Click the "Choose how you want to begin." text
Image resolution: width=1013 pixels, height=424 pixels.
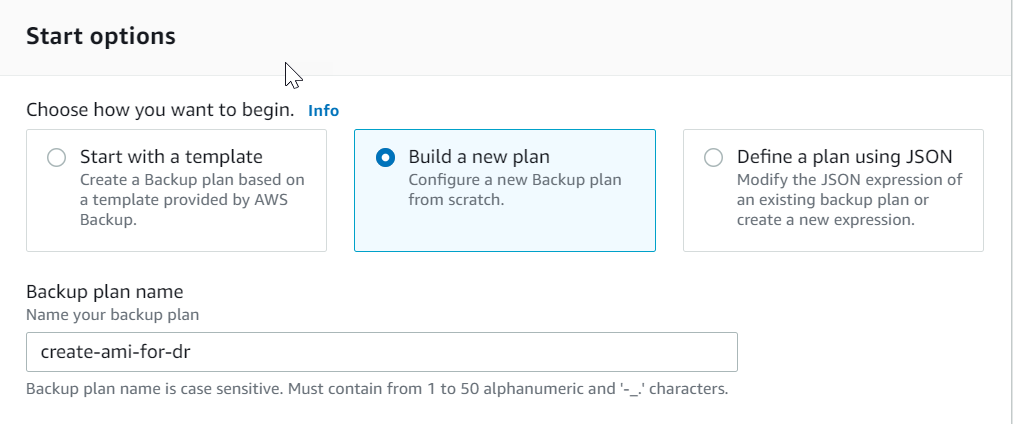click(160, 110)
